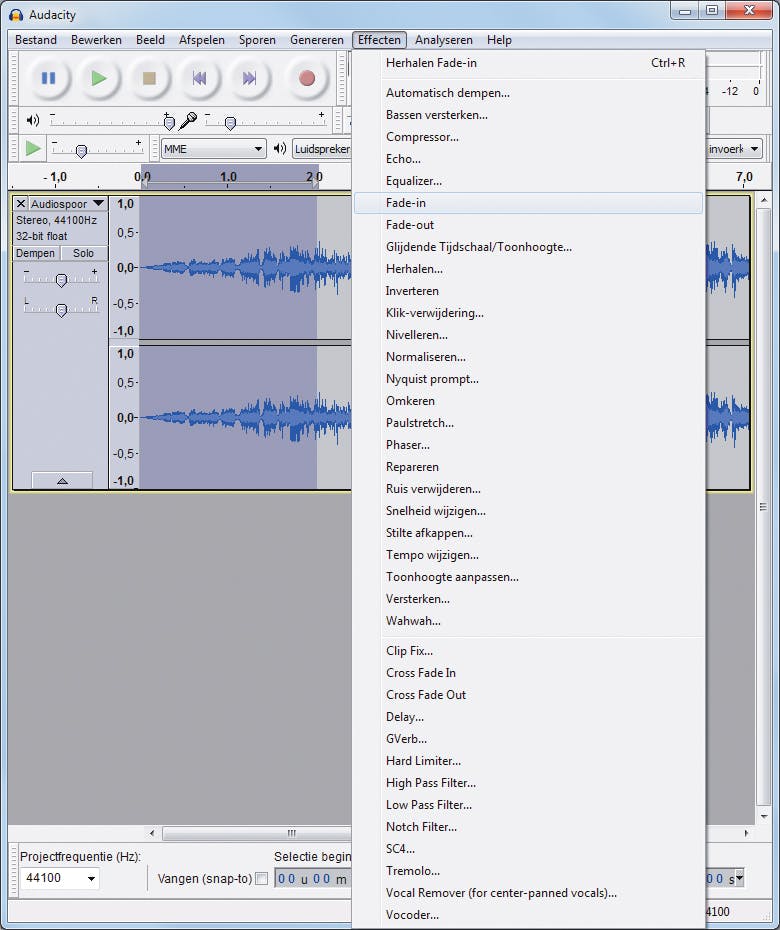Image resolution: width=780 pixels, height=930 pixels.
Task: Collapse the track using the bottom arrow button
Action: 61,480
